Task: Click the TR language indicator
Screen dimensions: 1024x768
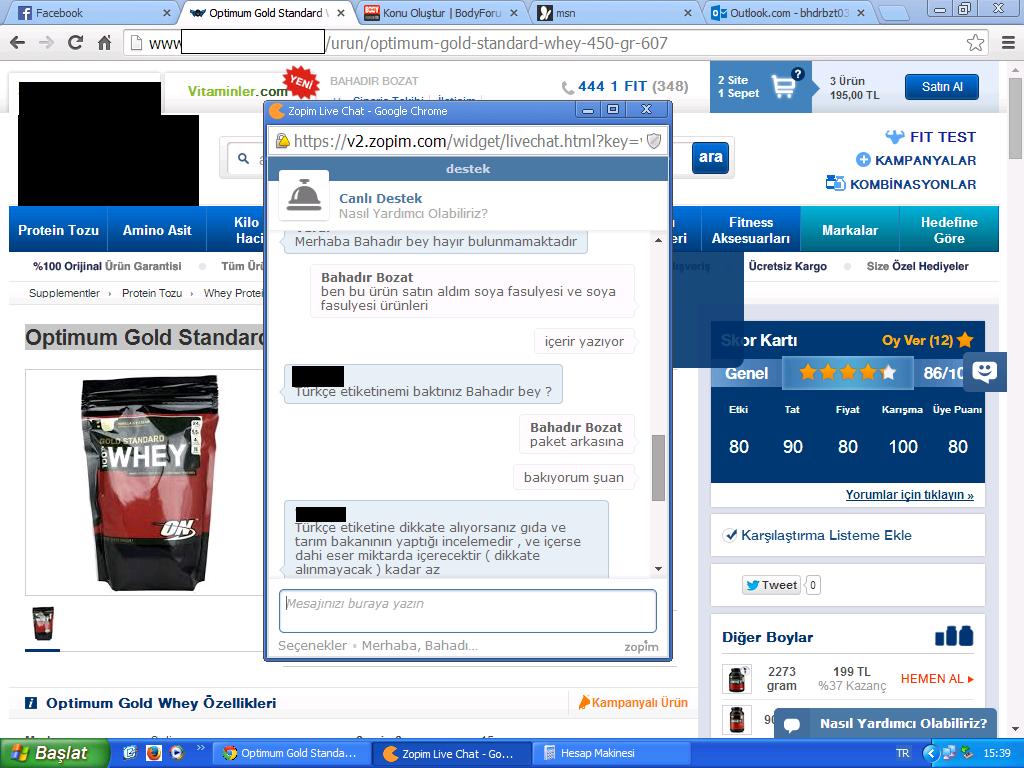Action: 903,753
